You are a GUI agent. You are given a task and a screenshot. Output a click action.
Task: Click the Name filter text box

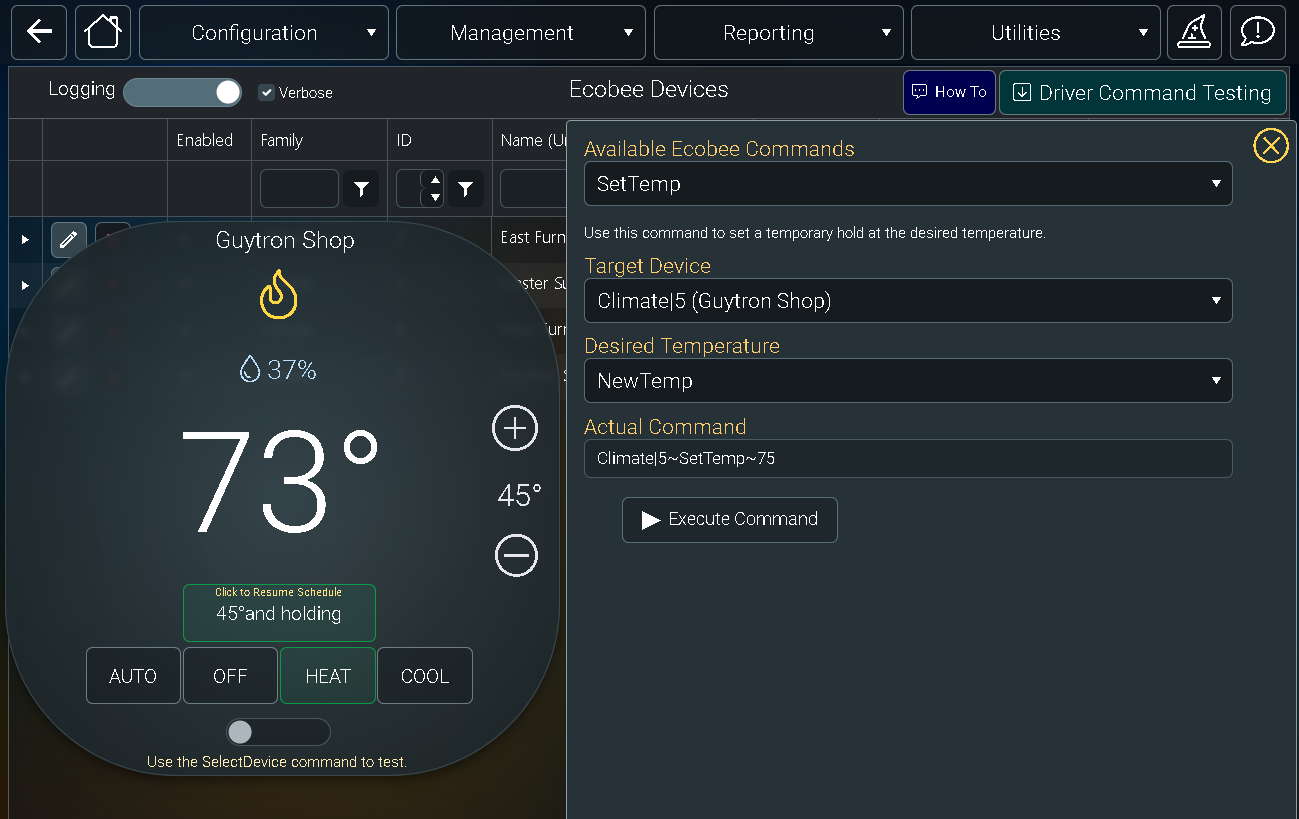point(533,188)
